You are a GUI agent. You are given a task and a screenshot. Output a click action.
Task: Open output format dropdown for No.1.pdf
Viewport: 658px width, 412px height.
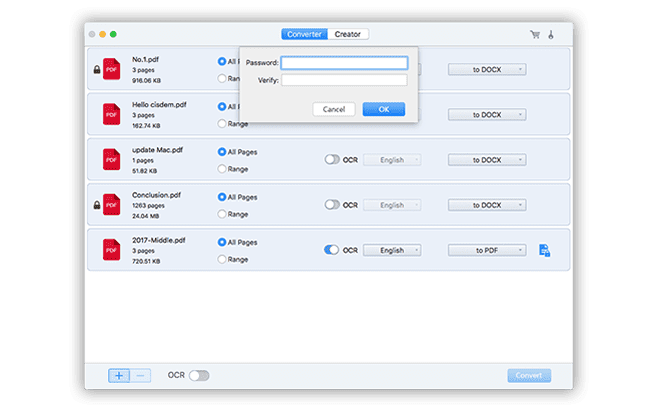pos(487,70)
